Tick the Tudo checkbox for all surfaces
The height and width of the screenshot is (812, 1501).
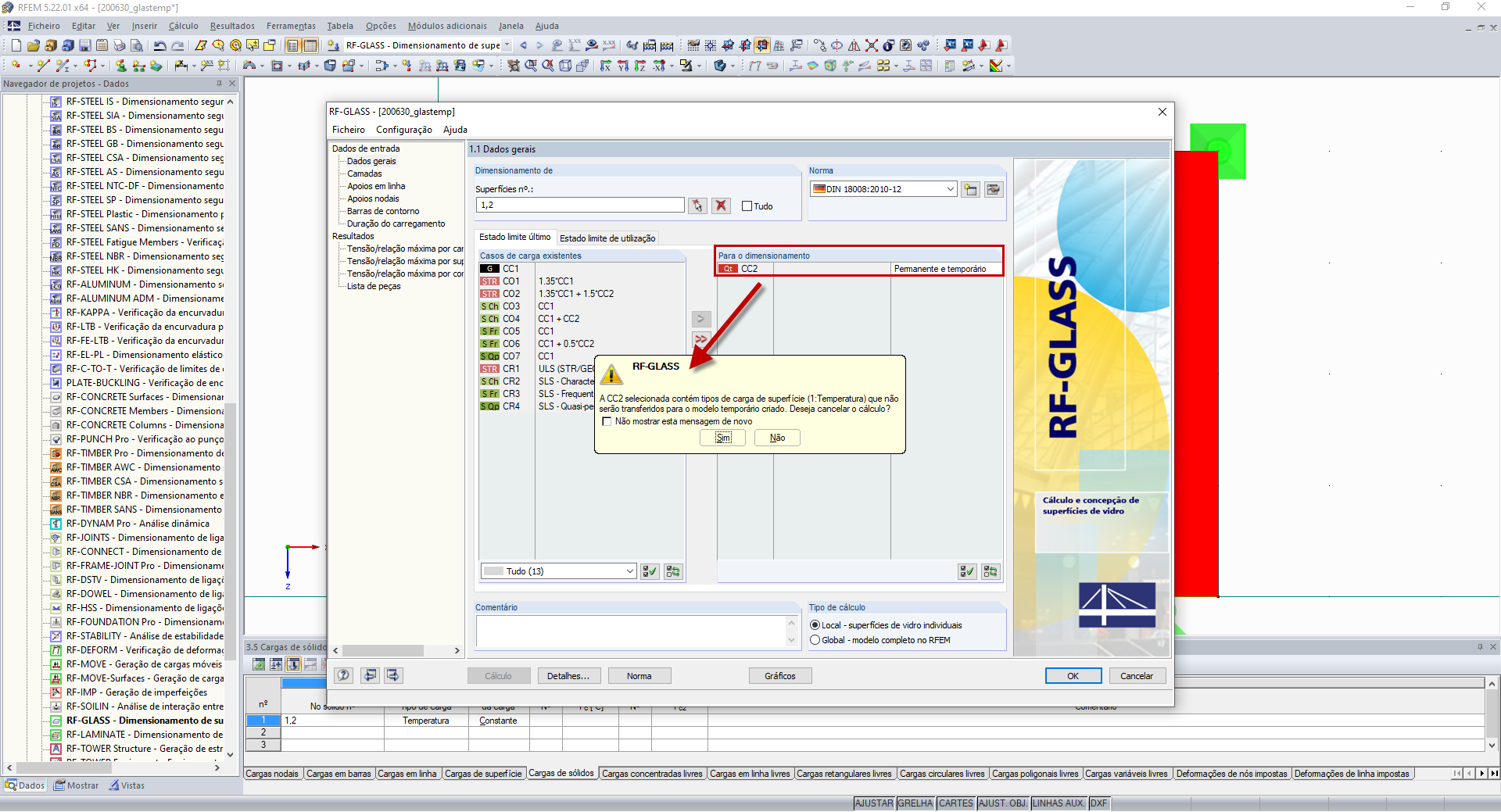point(747,206)
